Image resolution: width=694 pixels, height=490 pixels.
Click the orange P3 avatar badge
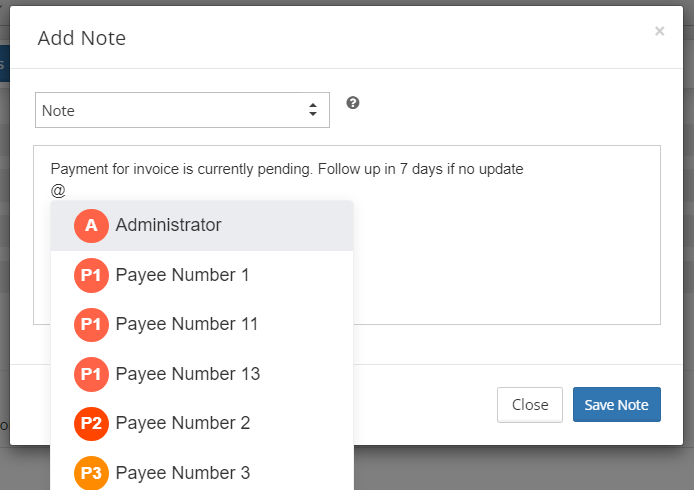91,473
